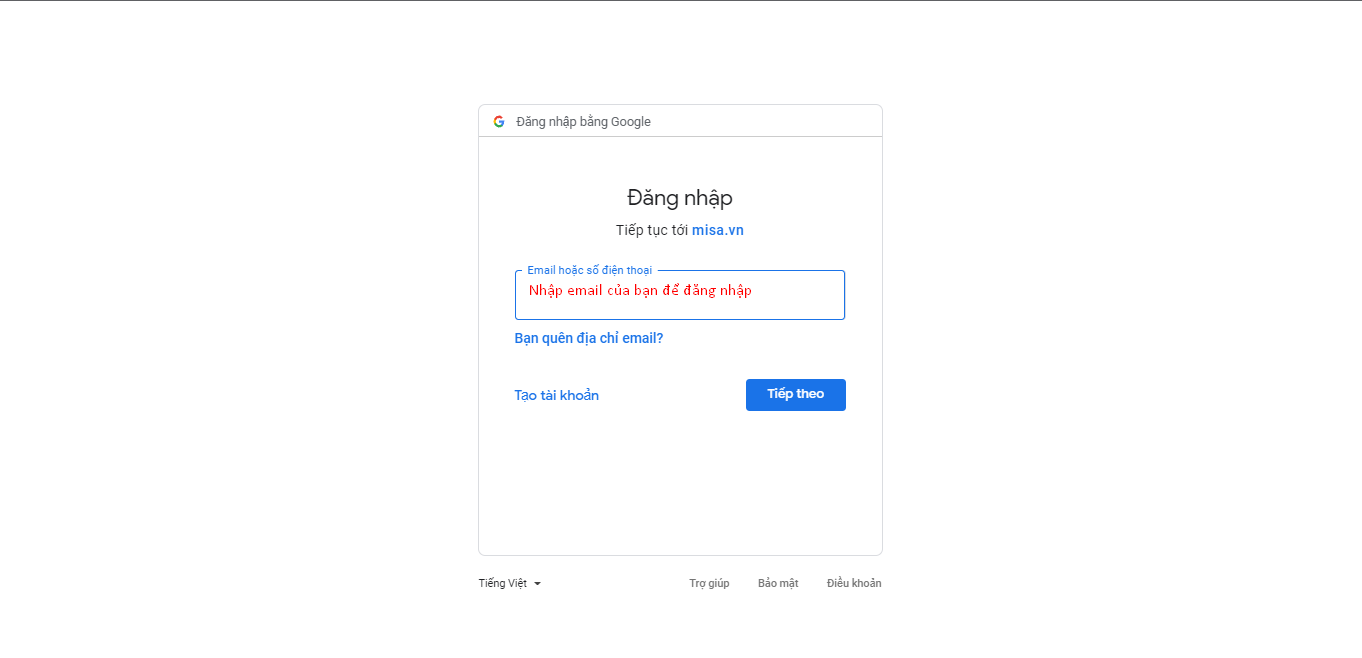The height and width of the screenshot is (658, 1362).
Task: Click the "Đăng nhập bằng Google" header text
Action: tap(583, 122)
